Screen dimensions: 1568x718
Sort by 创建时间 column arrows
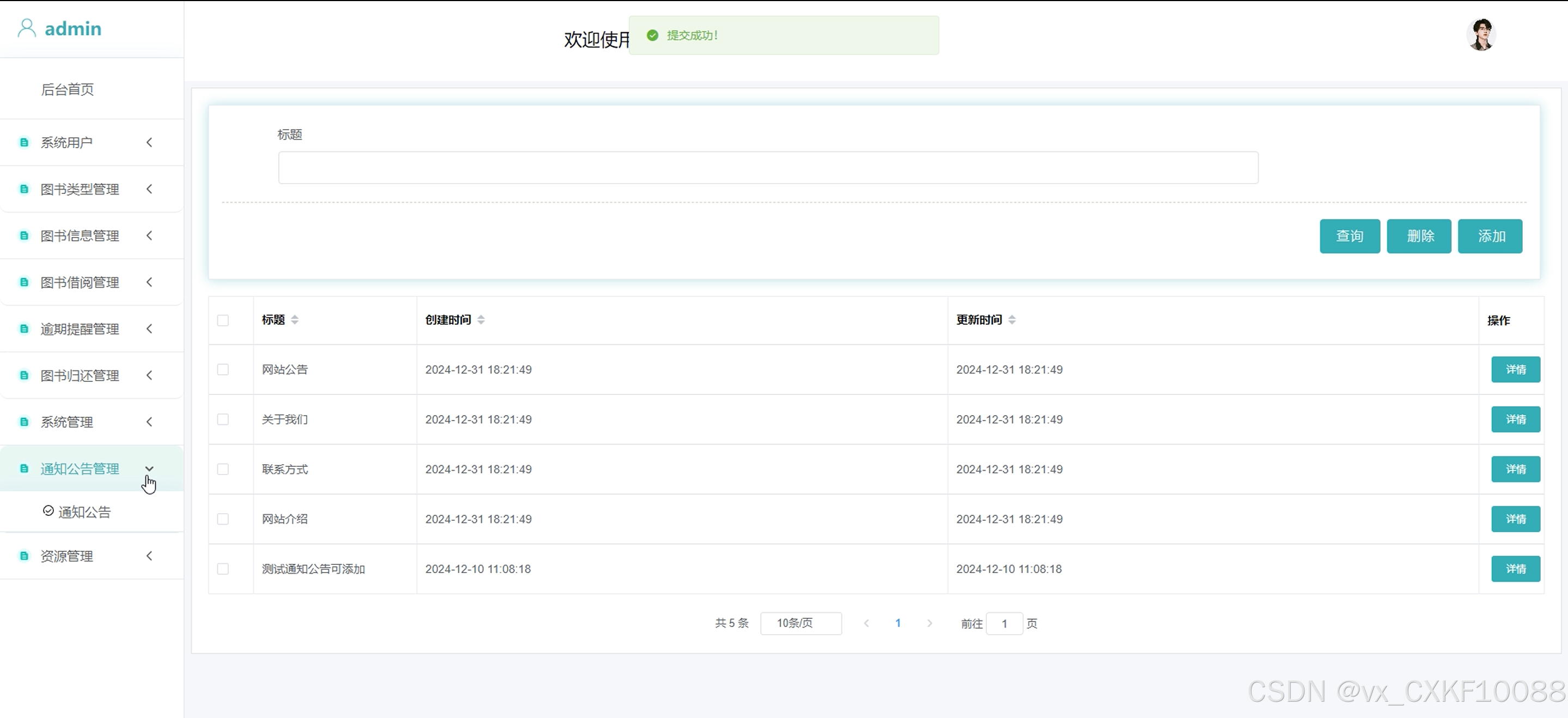click(481, 320)
